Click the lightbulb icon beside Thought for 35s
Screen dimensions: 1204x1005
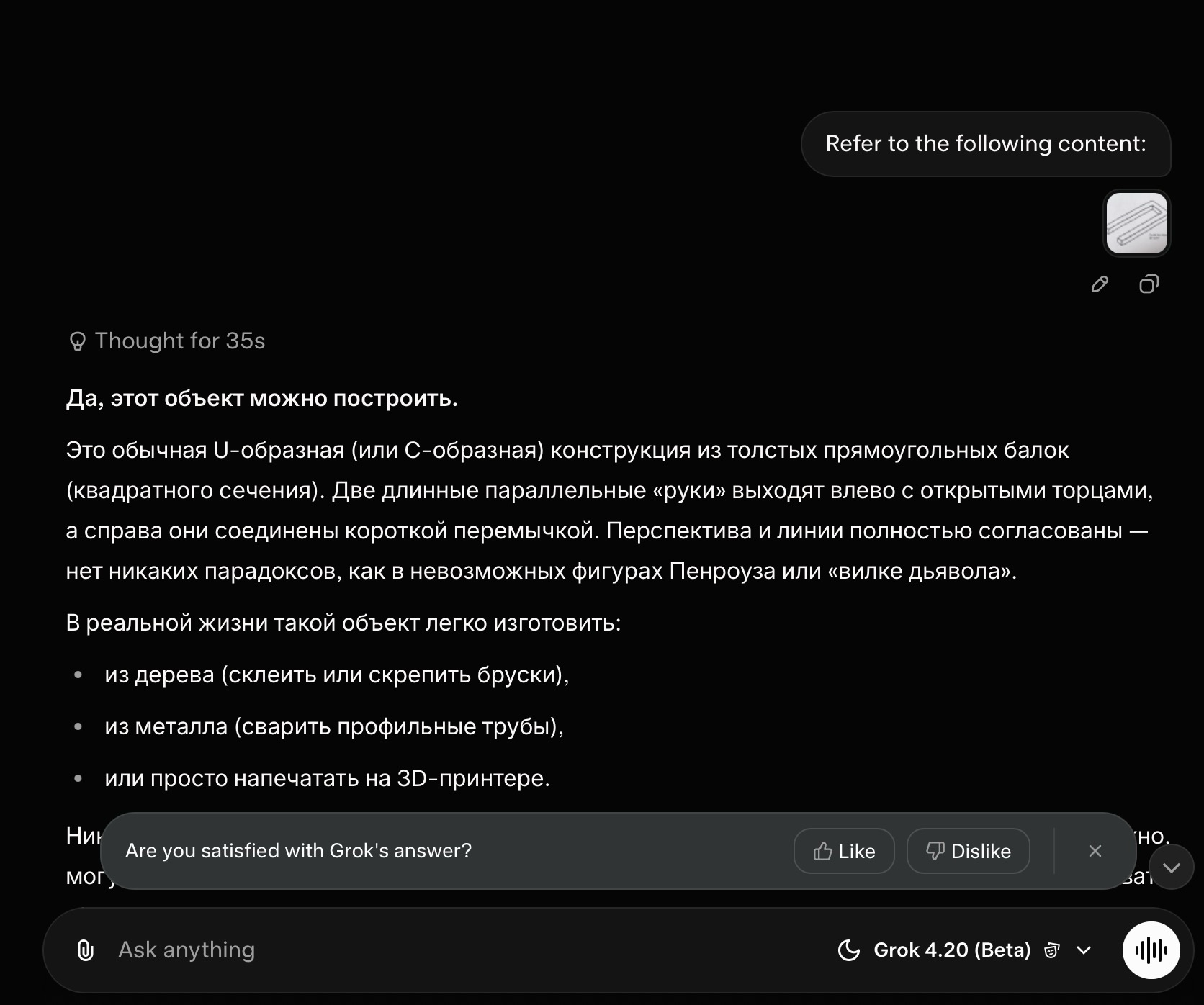point(77,341)
